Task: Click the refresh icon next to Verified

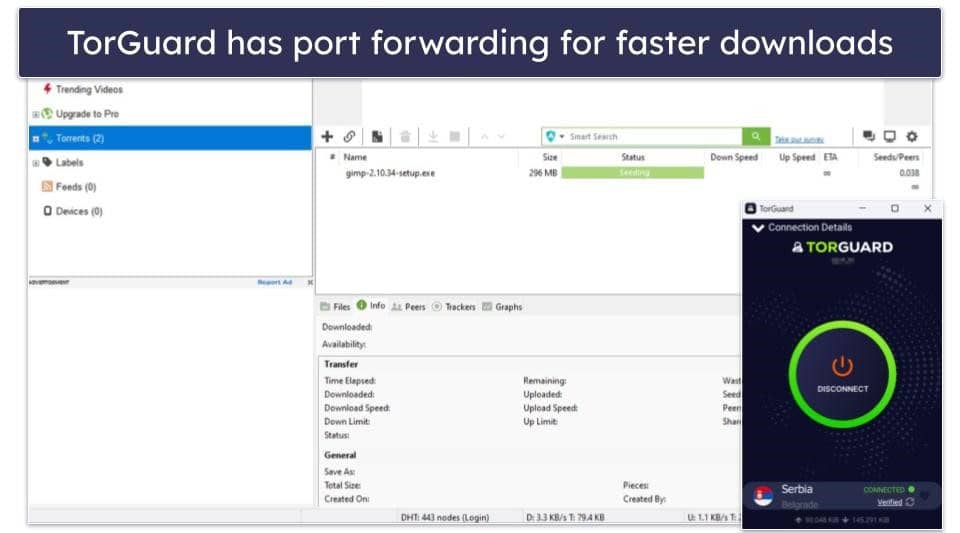Action: [x=910, y=502]
